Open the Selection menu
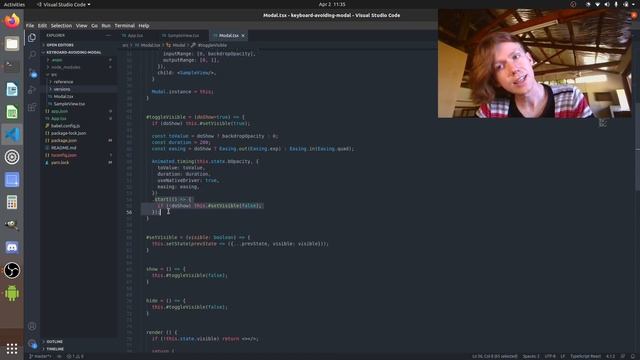The width and height of the screenshot is (640, 360). click(x=61, y=25)
